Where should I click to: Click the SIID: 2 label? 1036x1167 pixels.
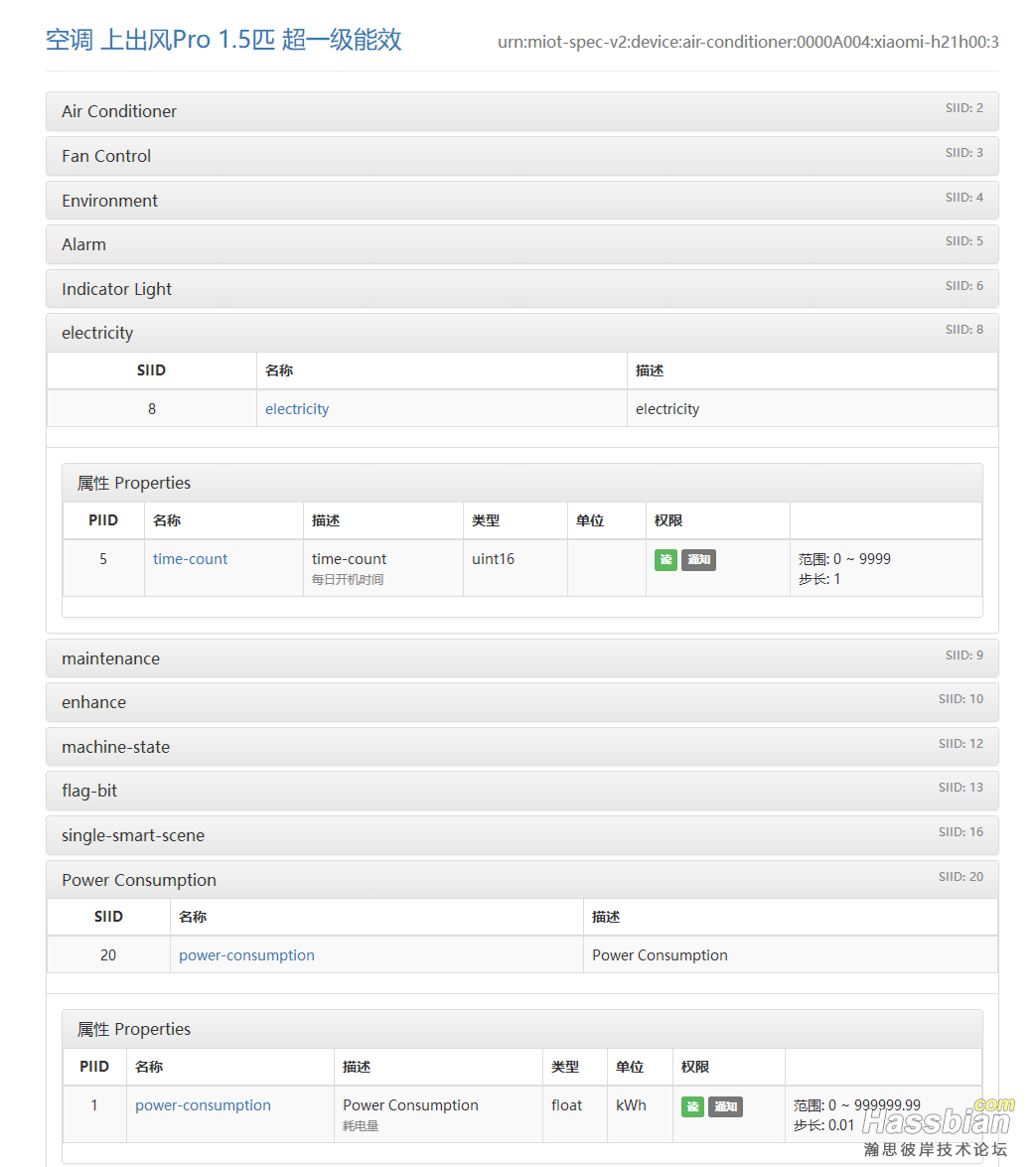coord(963,108)
